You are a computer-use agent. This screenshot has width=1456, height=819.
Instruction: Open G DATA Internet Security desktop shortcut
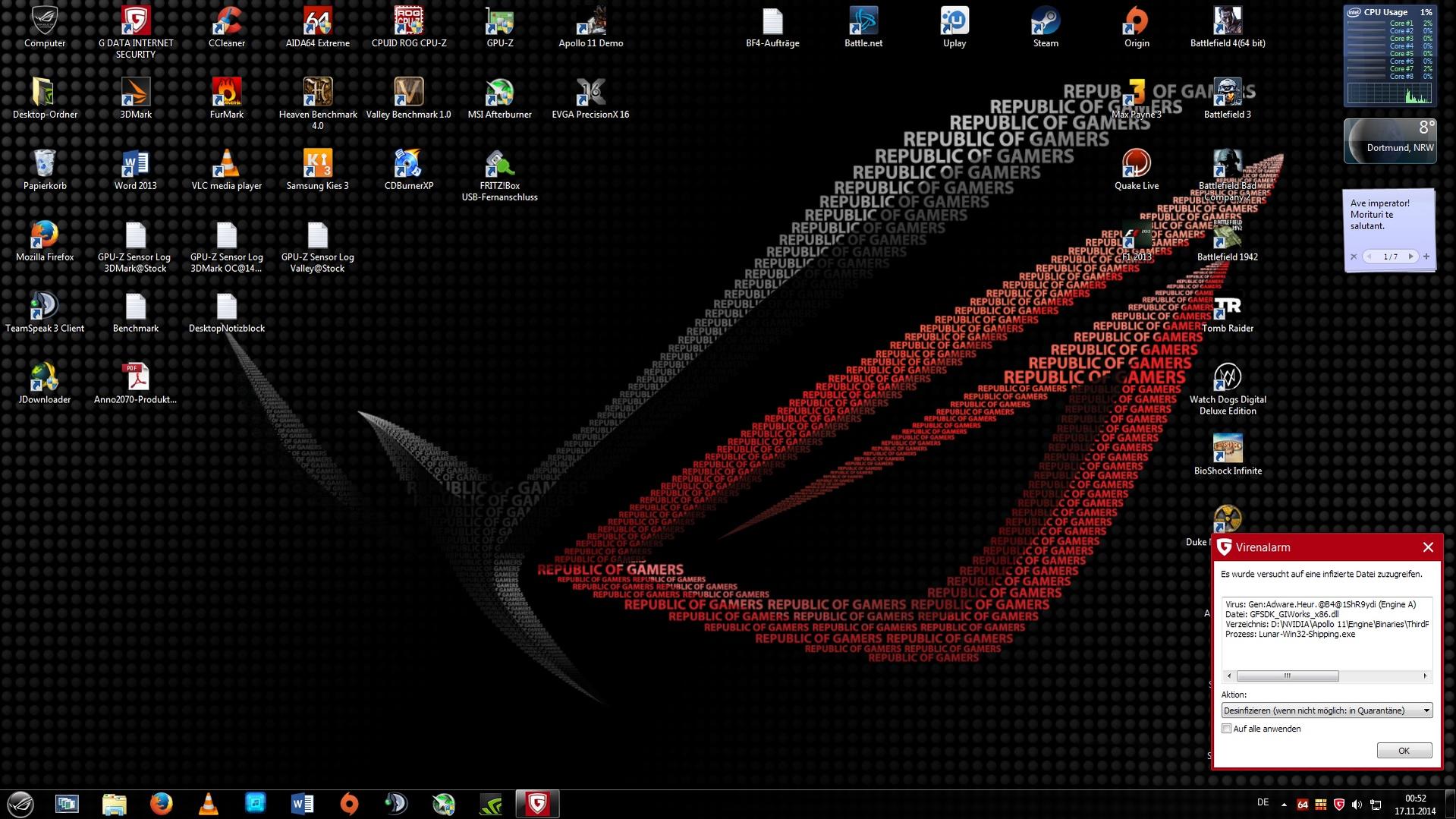[x=136, y=33]
